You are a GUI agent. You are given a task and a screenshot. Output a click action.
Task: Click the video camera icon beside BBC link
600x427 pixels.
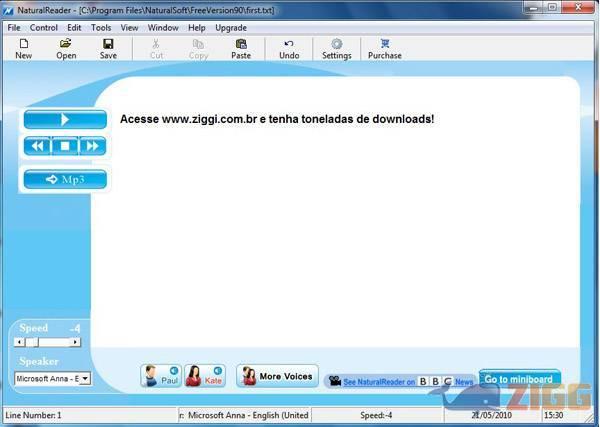pyautogui.click(x=335, y=381)
